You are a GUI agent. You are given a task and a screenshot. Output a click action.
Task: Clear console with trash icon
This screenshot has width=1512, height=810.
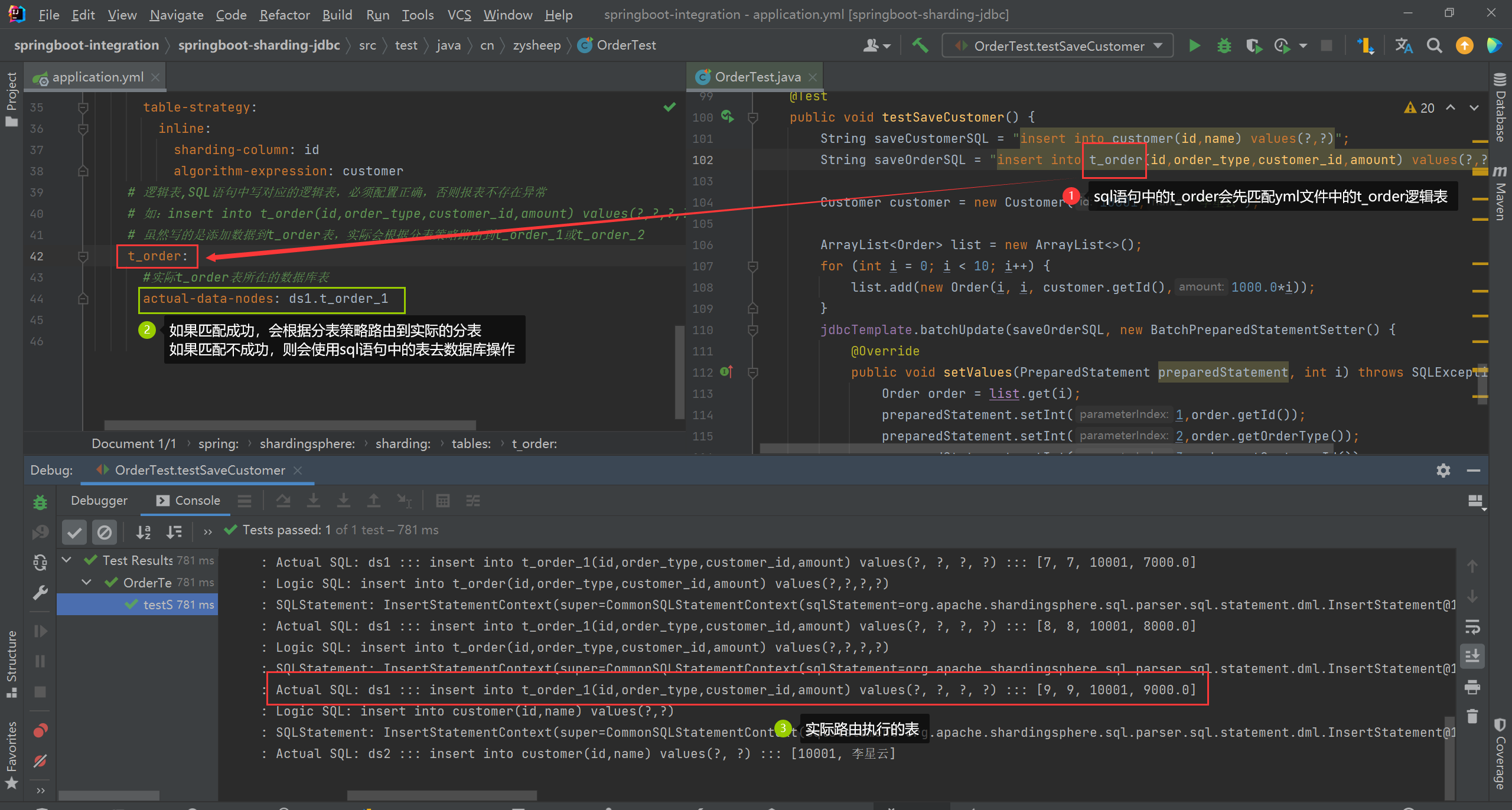click(x=1472, y=716)
